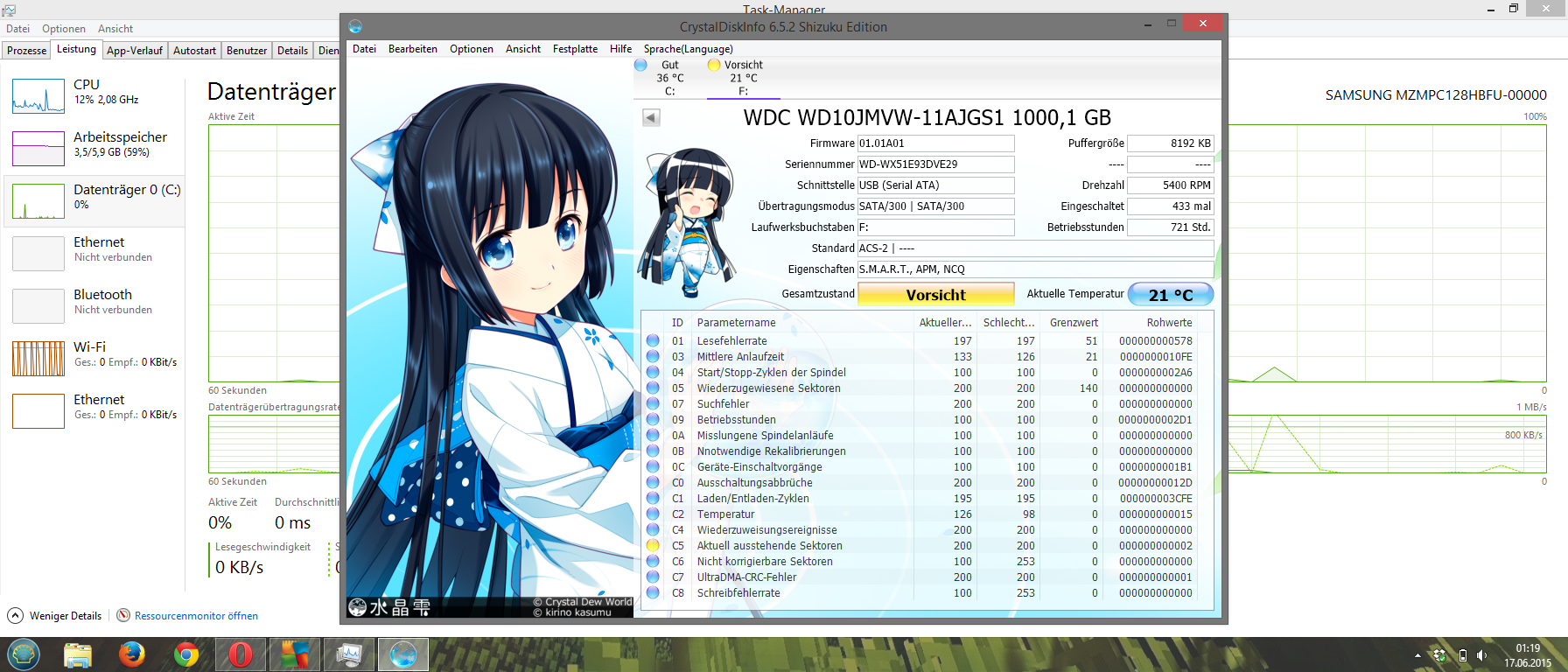Viewport: 1568px width, 672px height.
Task: Select Arbeitsspeicher in performance sidebar
Action: pyautogui.click(x=94, y=149)
